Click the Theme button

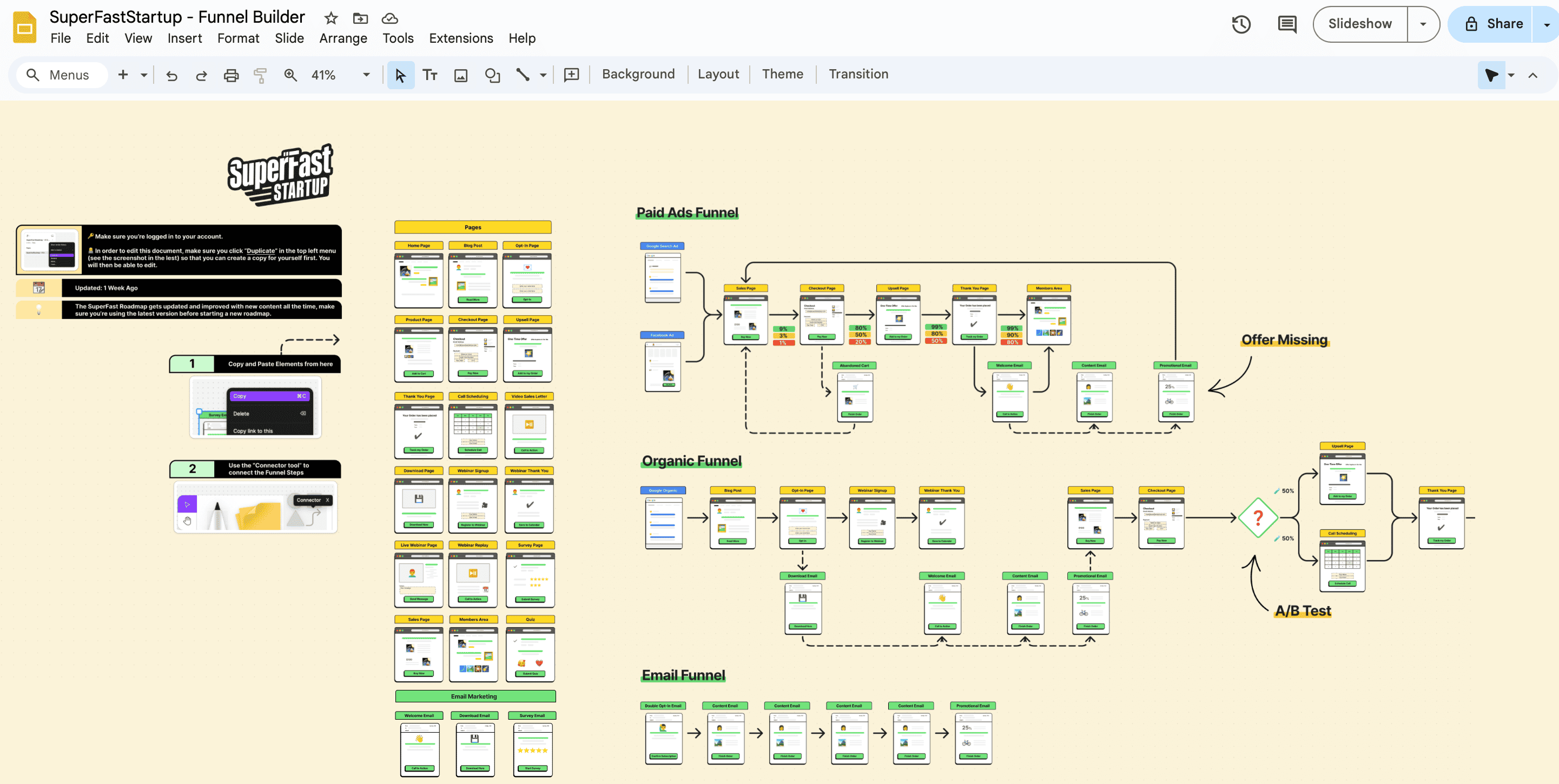click(x=783, y=74)
